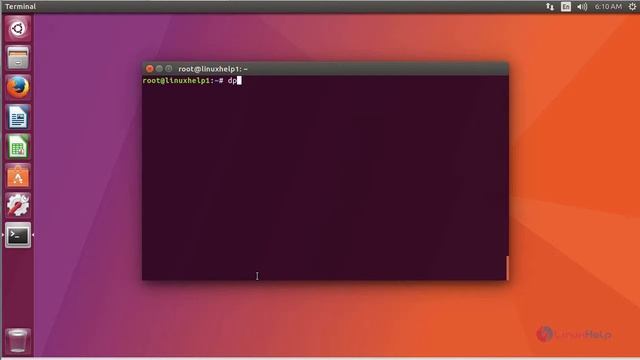Launch Firefox web browser
Image resolution: width=640 pixels, height=360 pixels.
(18, 87)
